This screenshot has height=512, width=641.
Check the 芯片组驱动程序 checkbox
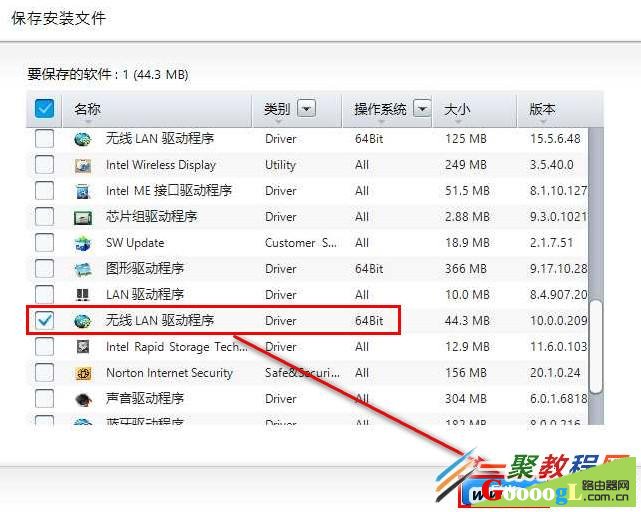(44, 217)
